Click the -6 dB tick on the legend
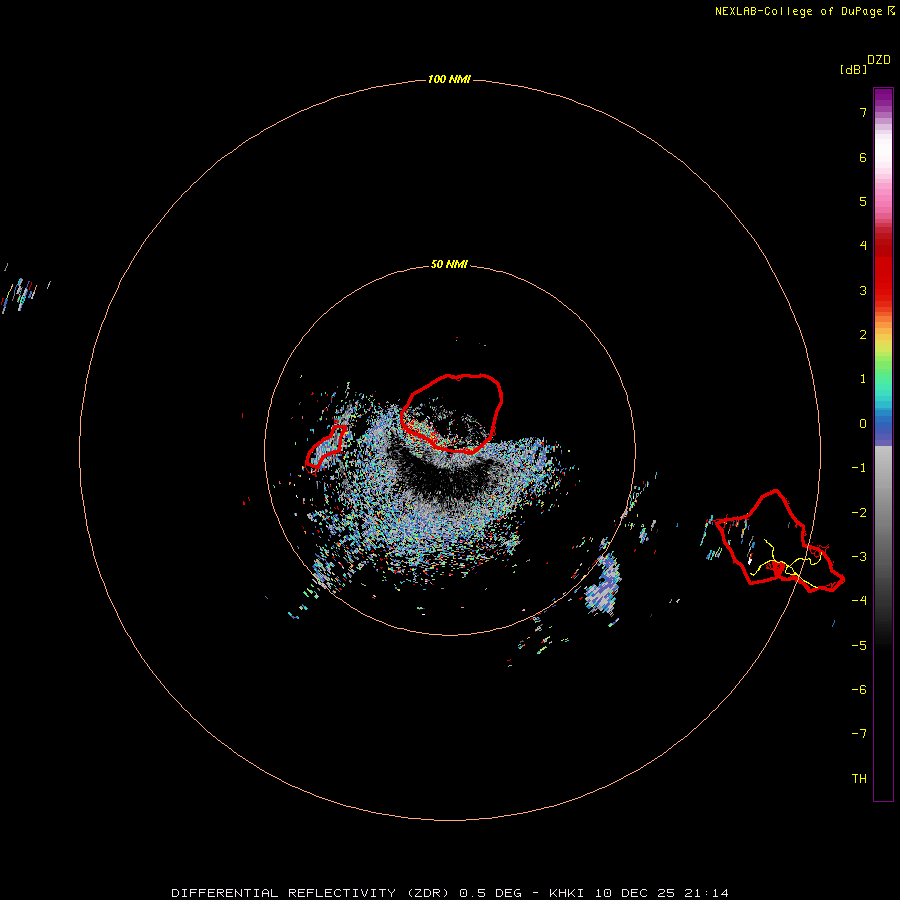The width and height of the screenshot is (900, 900). pyautogui.click(x=859, y=690)
